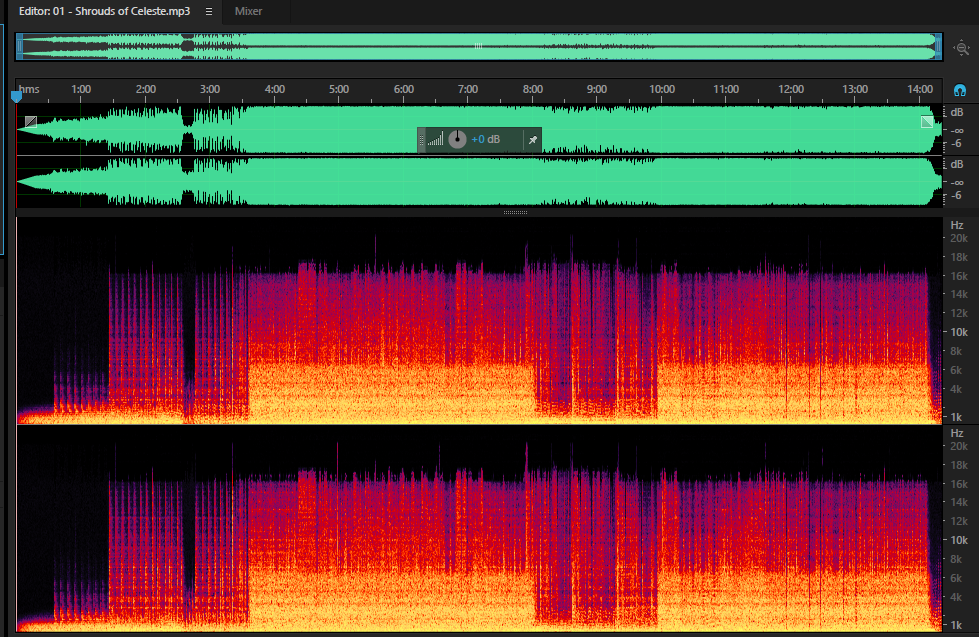Screen dimensions: 979x637
Task: Click the 5:00 mark on the time ruler
Action: click(339, 89)
